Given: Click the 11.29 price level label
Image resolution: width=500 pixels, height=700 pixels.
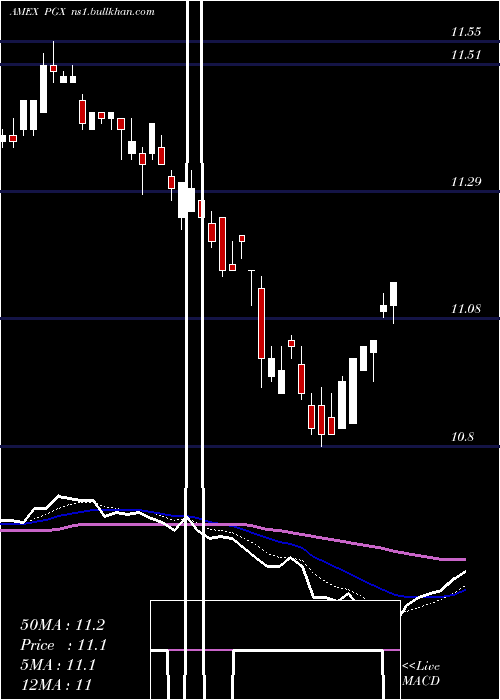Looking at the screenshot, I should pos(466,182).
